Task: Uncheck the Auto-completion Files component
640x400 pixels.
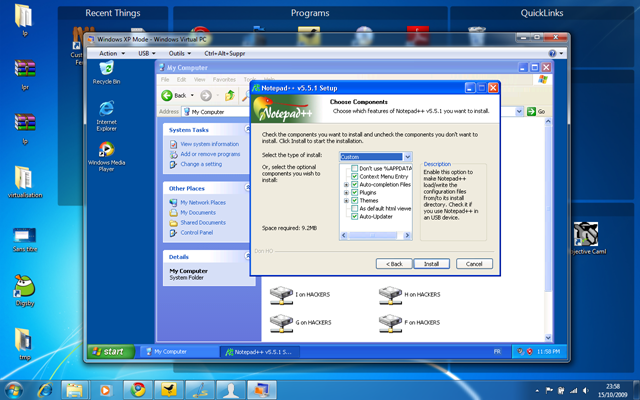Action: pos(355,184)
